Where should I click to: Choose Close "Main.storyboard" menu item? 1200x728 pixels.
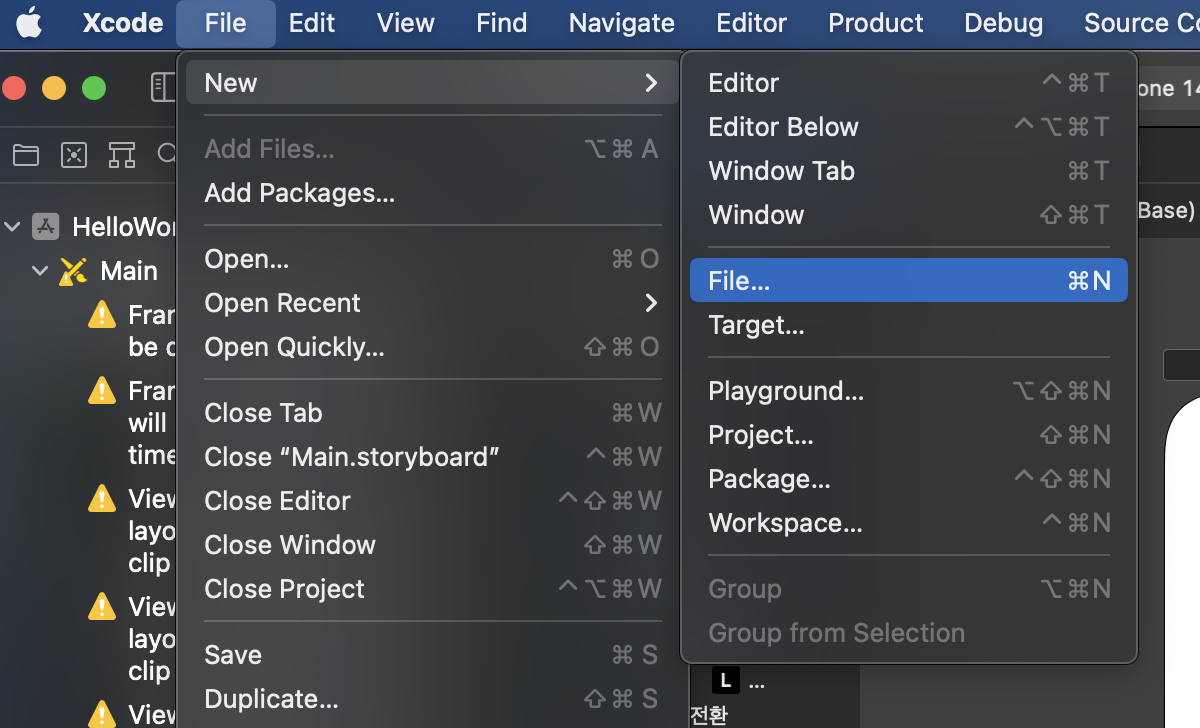(x=433, y=457)
